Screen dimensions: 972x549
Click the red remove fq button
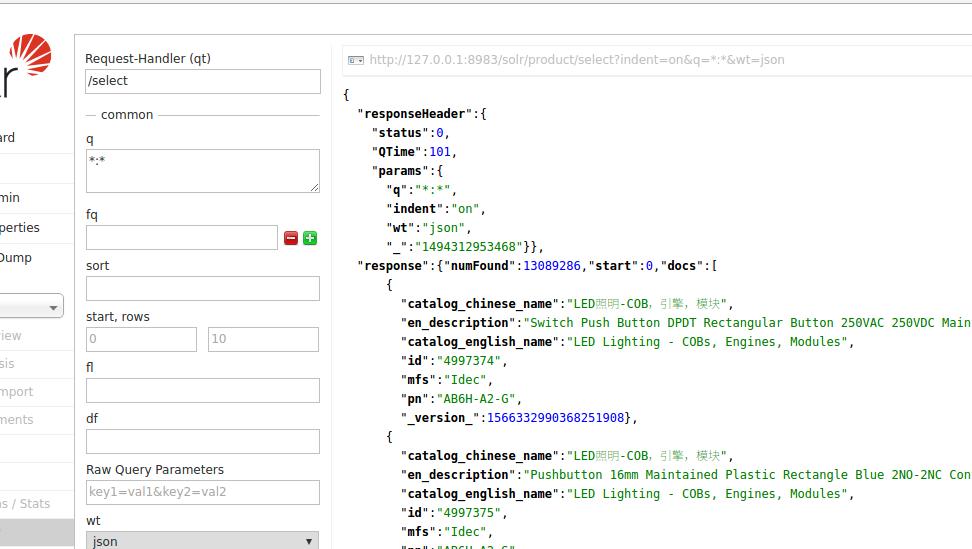291,238
